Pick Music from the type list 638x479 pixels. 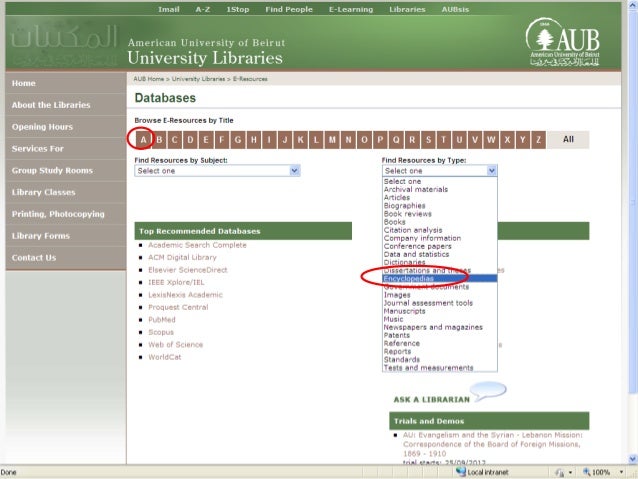click(439, 319)
